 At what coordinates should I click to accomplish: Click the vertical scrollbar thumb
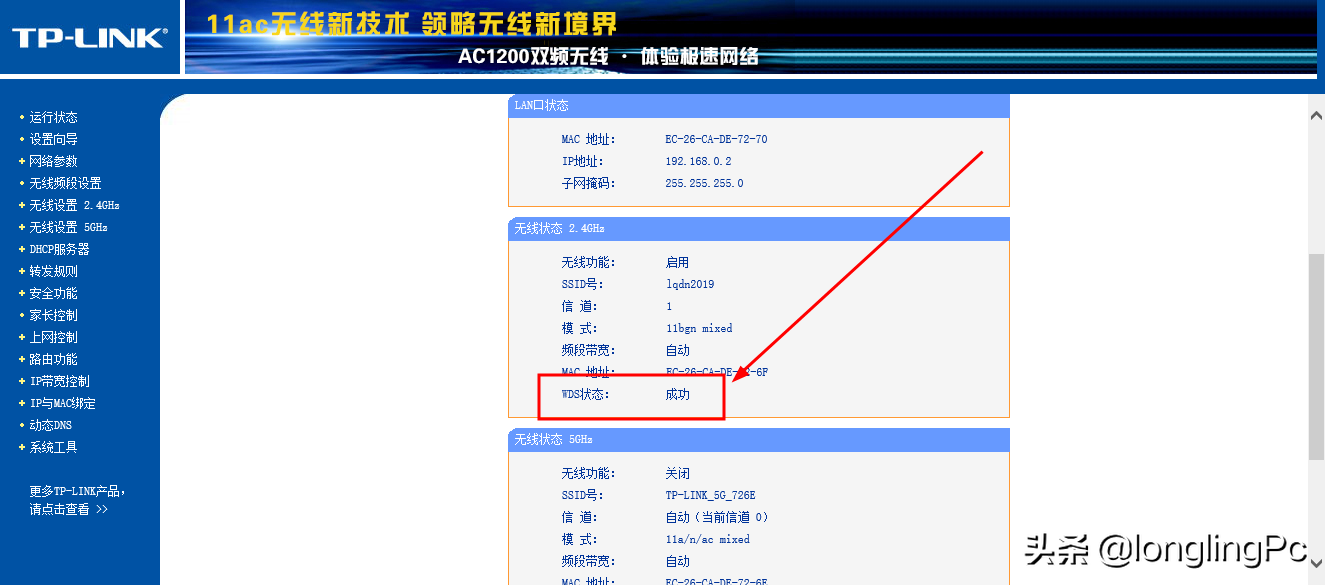1316,355
